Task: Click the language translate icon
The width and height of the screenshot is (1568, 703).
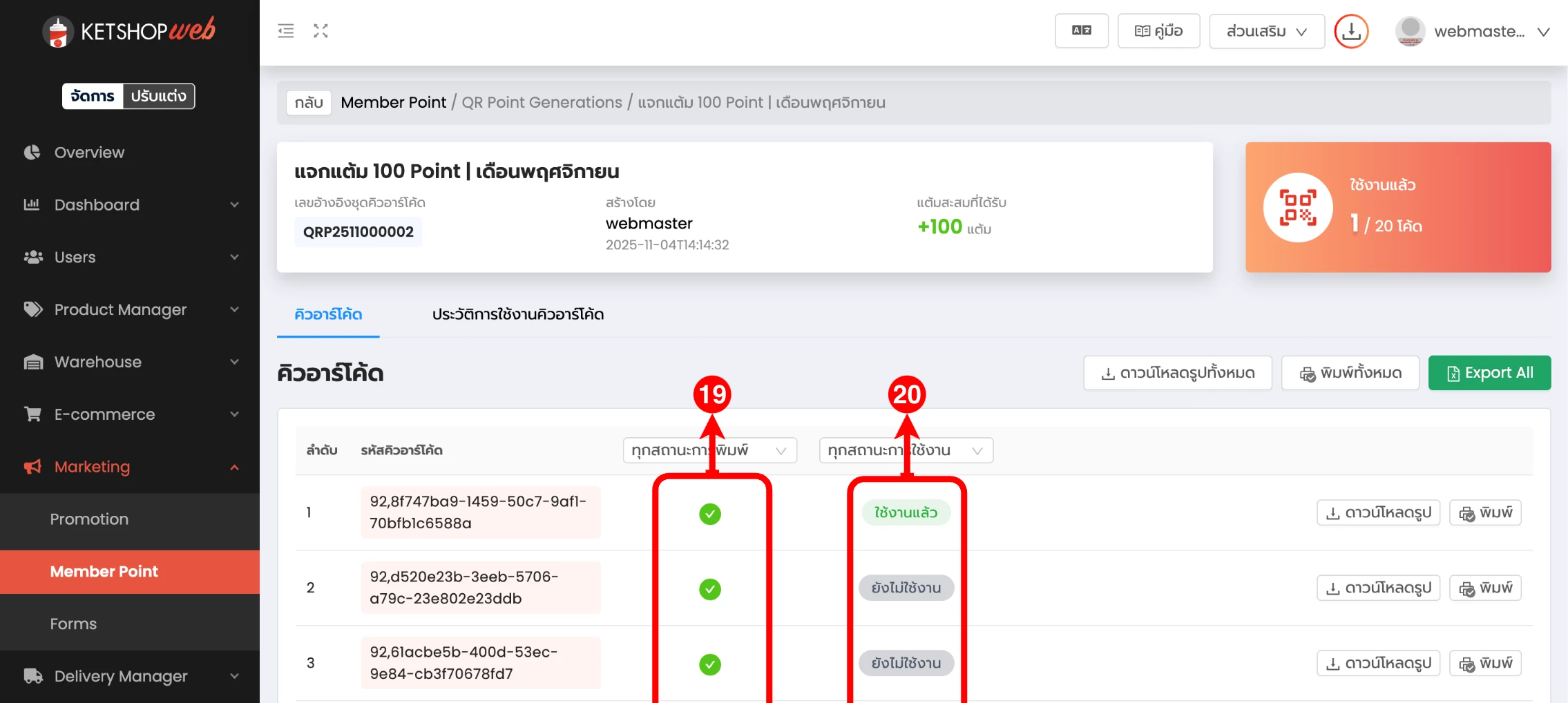Action: 1081,31
